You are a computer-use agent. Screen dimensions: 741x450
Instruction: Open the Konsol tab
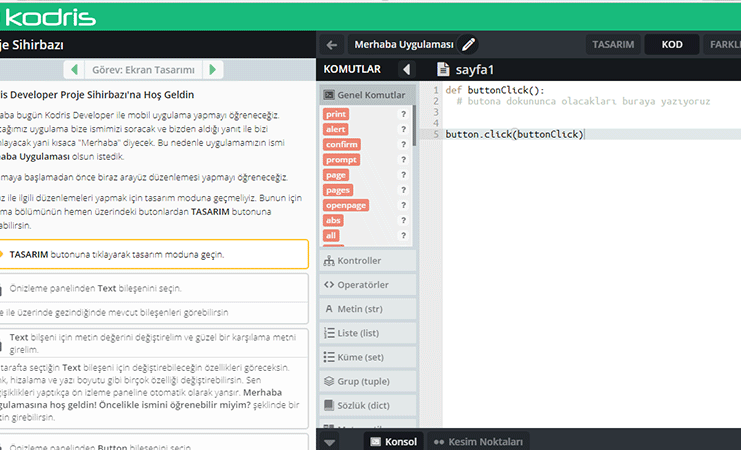pos(394,441)
